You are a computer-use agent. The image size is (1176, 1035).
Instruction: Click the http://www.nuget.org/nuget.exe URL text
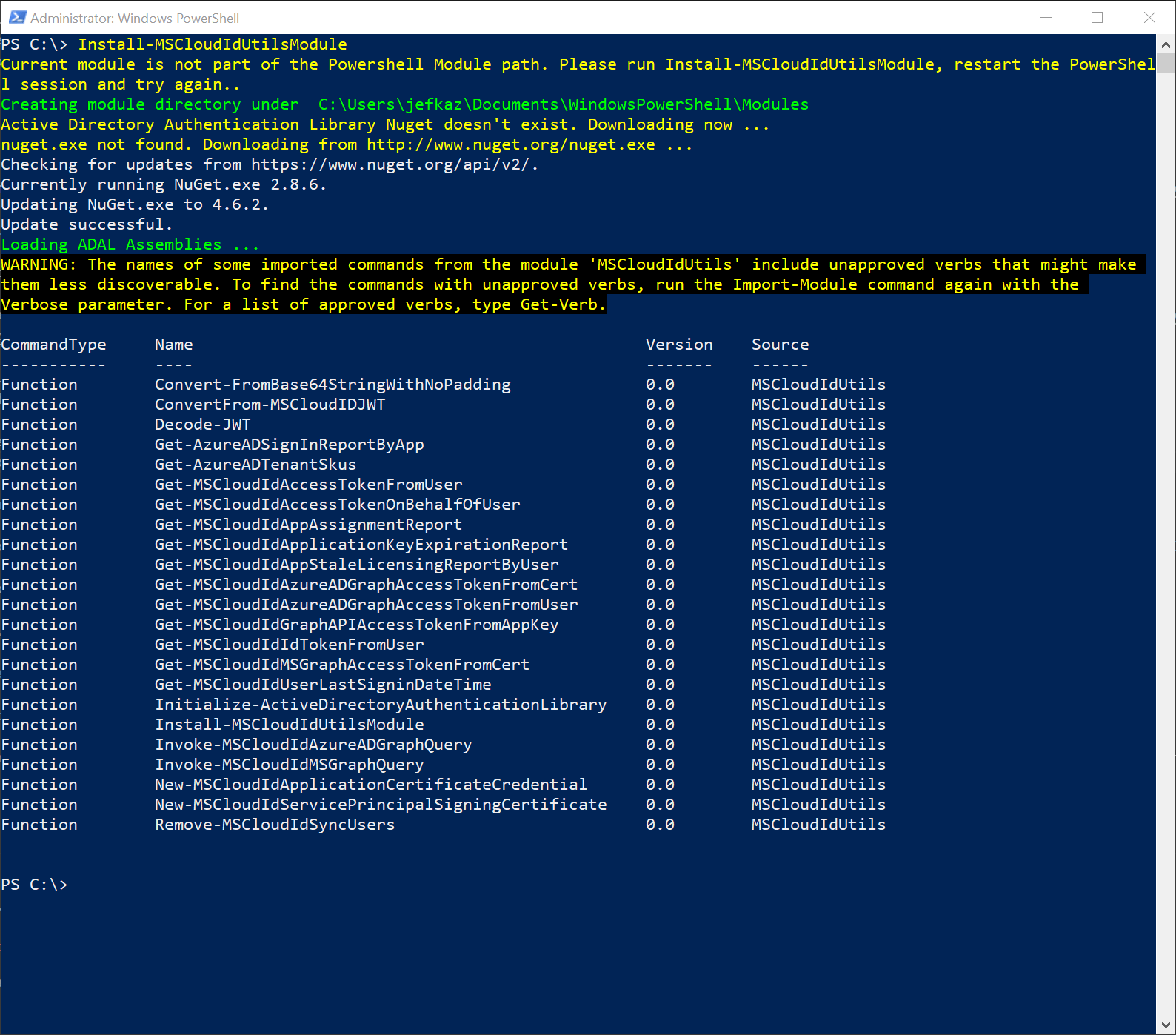coord(511,144)
